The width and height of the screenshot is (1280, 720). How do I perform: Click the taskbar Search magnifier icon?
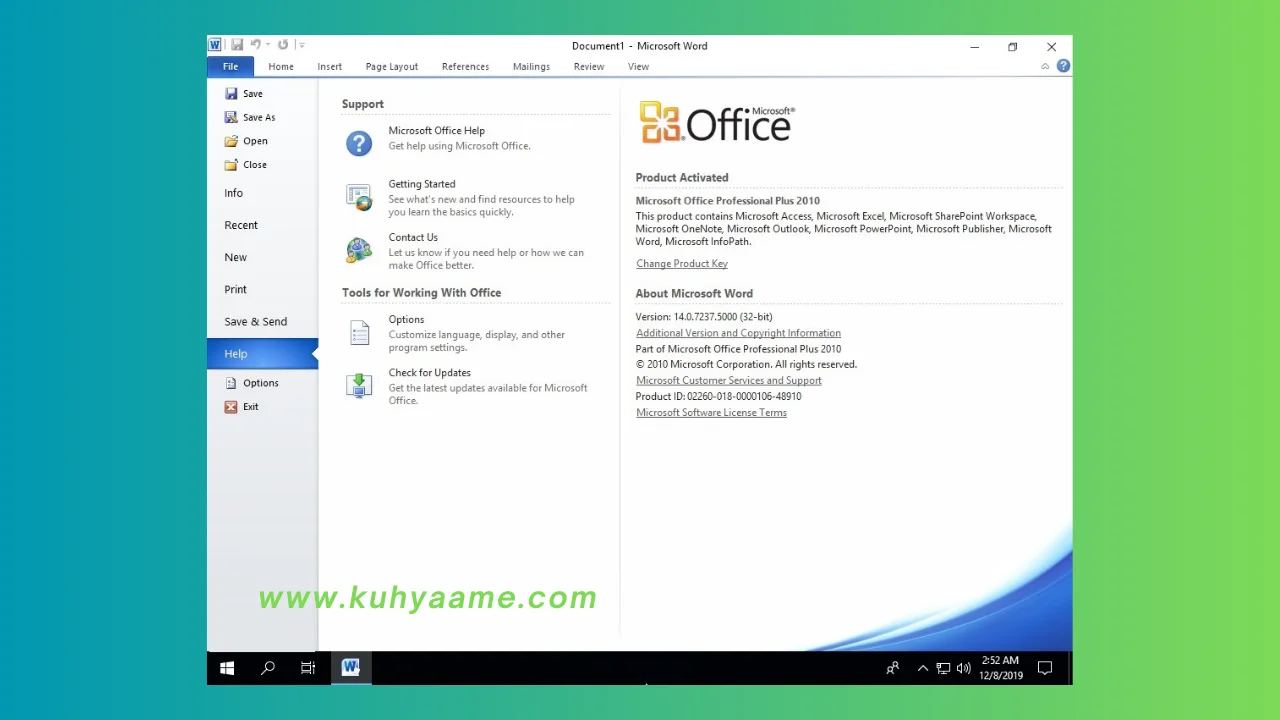[268, 668]
